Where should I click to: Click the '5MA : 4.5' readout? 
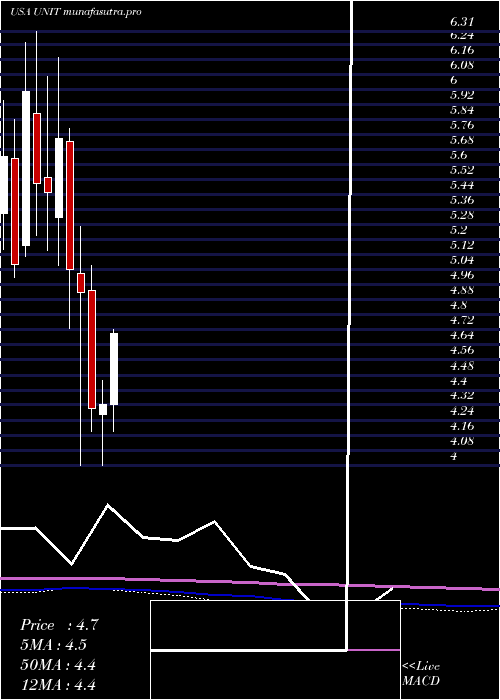coord(54,645)
